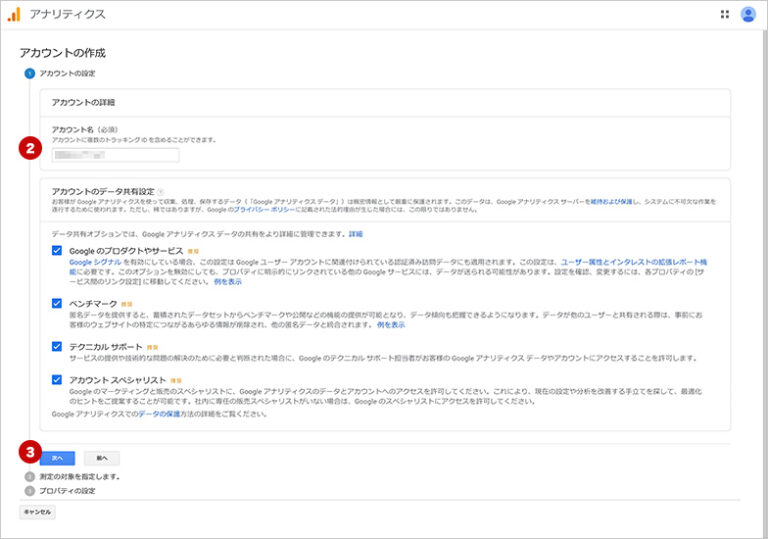Select the アカウントの設定 step label
Viewport: 768px width, 539px height.
point(68,74)
